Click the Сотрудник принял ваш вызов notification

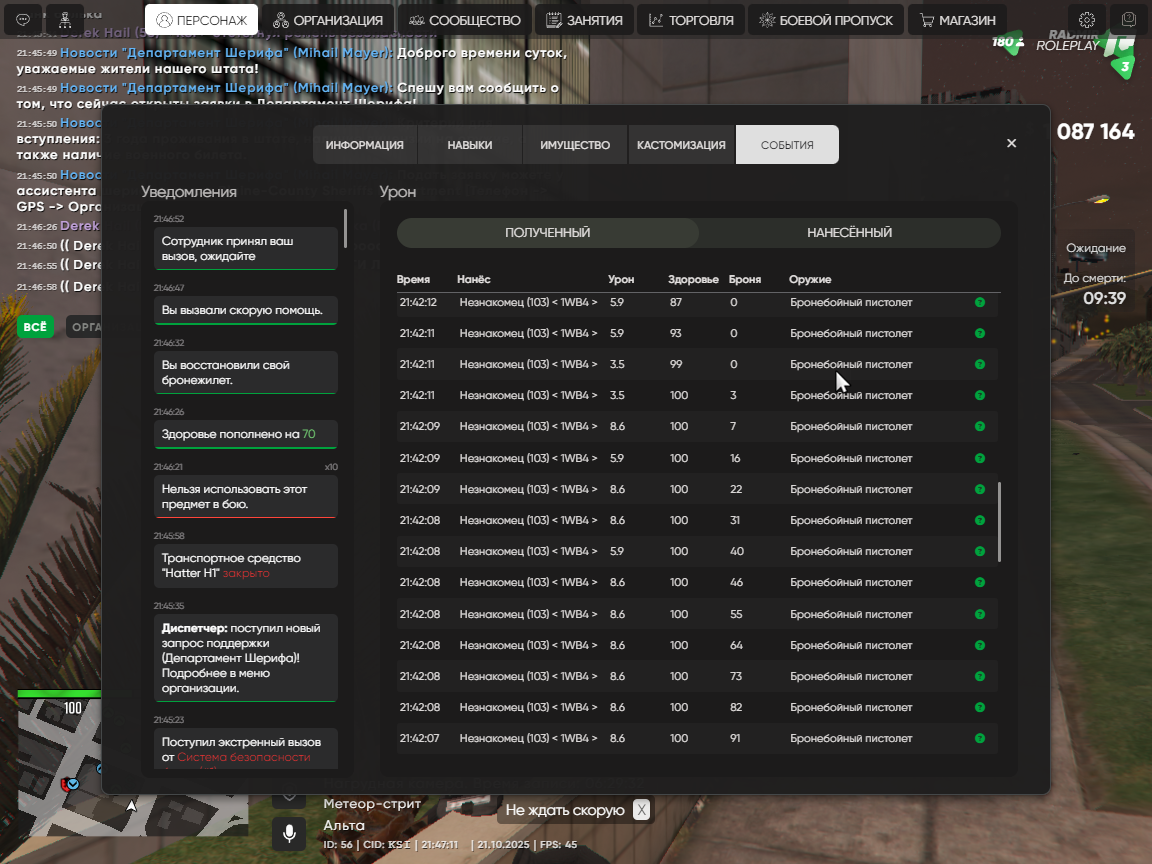246,249
